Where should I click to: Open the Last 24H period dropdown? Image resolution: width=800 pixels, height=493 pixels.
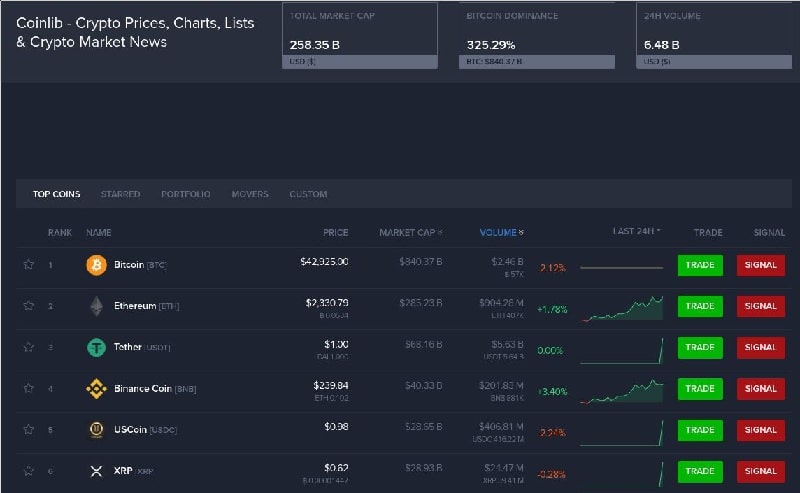click(x=636, y=231)
